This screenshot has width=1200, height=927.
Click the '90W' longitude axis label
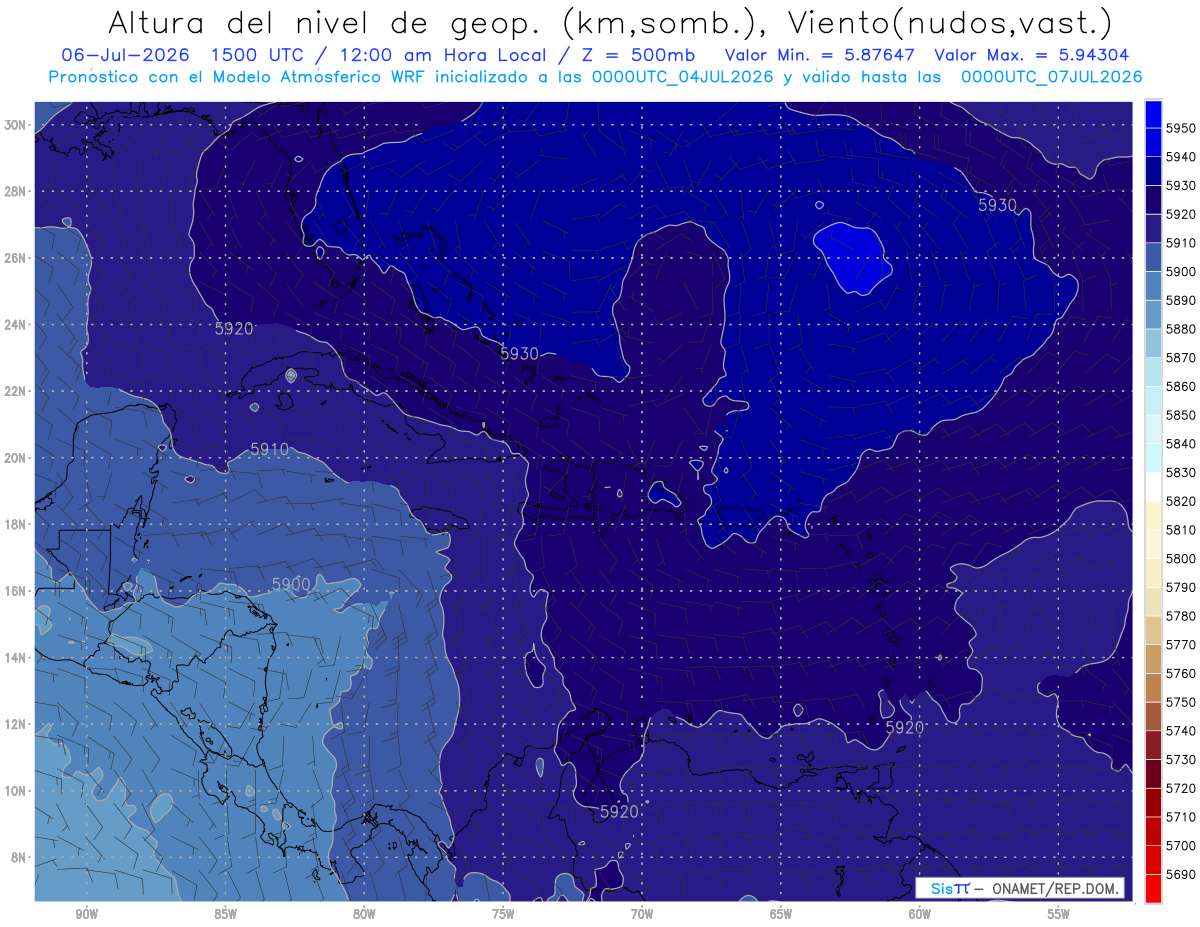click(x=86, y=914)
